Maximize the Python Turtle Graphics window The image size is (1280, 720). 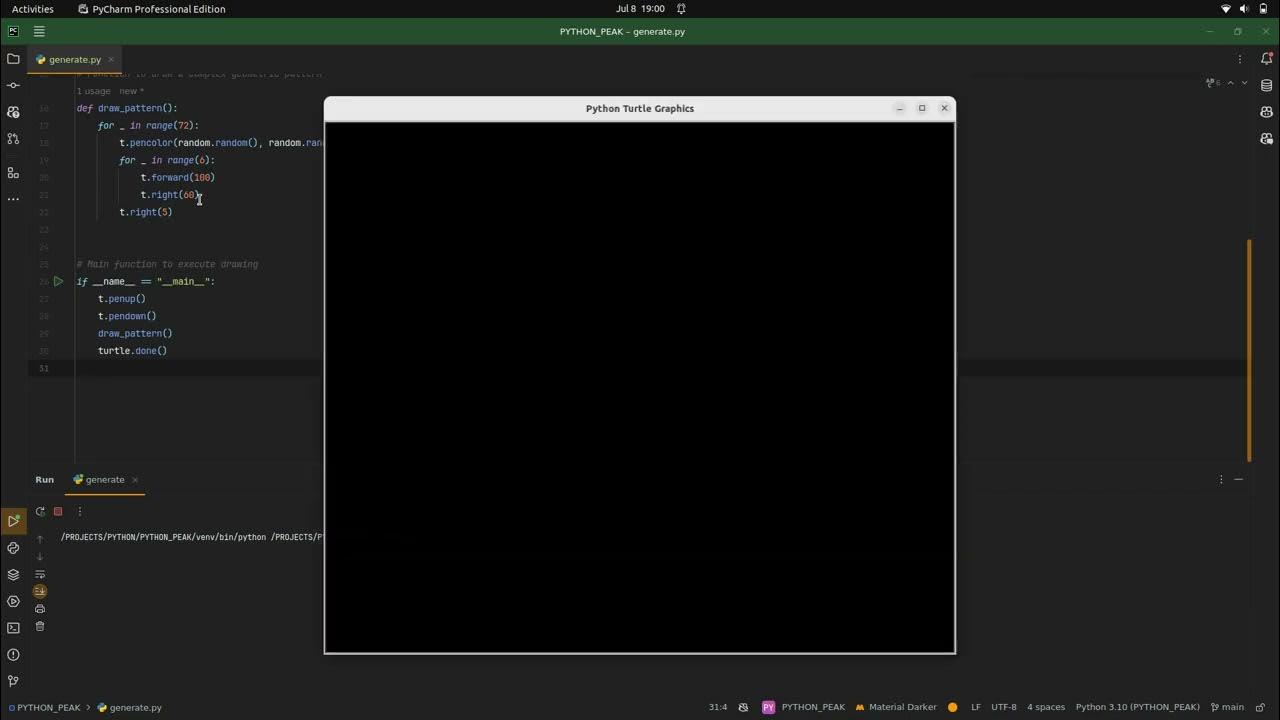point(922,108)
